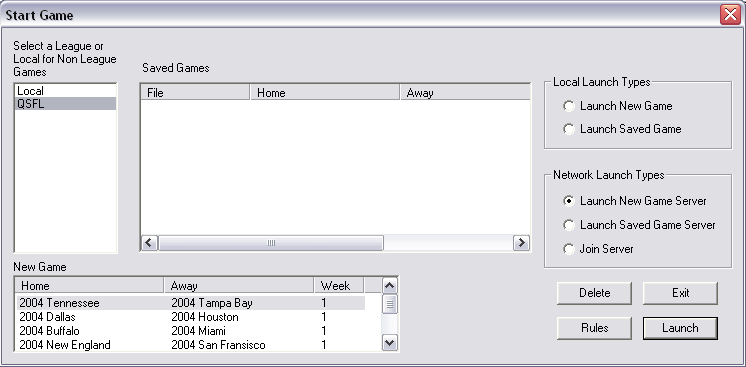The width and height of the screenshot is (746, 367).
Task: Click the New Game list up arrow
Action: click(390, 286)
